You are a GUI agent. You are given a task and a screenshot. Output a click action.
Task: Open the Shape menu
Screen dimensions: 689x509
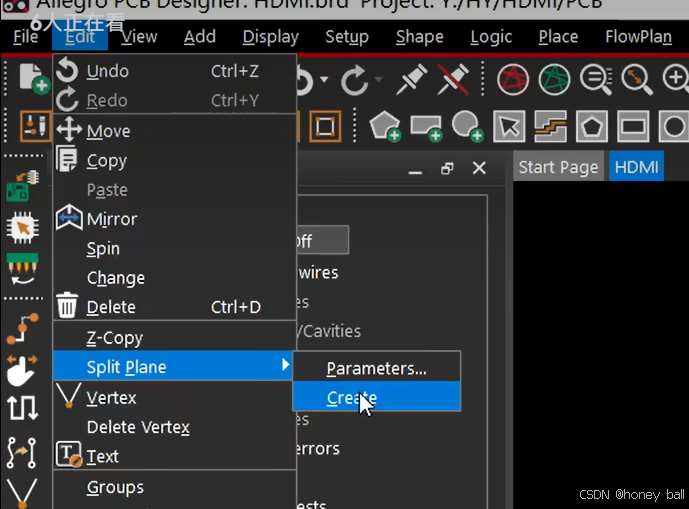[419, 36]
